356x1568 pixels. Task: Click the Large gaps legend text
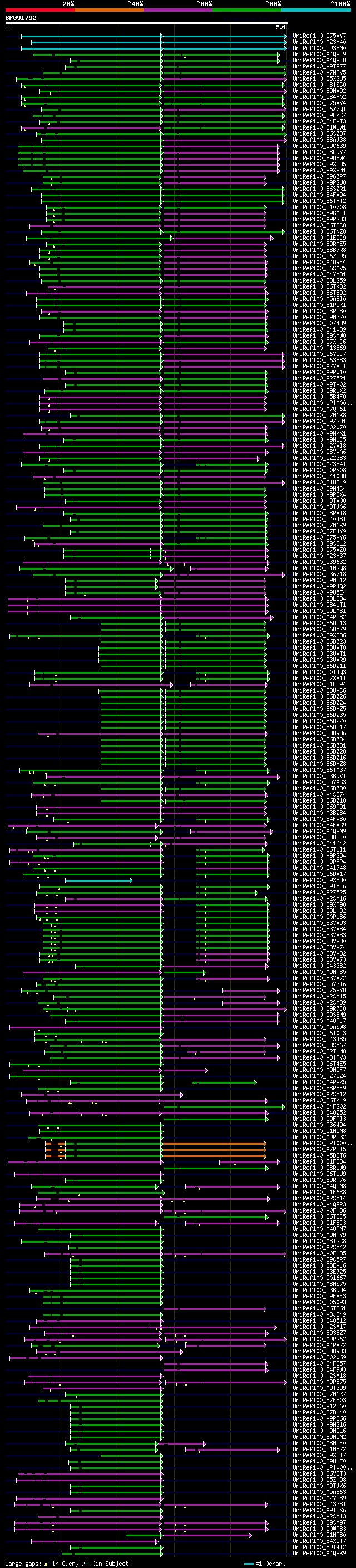[x=68, y=1563]
